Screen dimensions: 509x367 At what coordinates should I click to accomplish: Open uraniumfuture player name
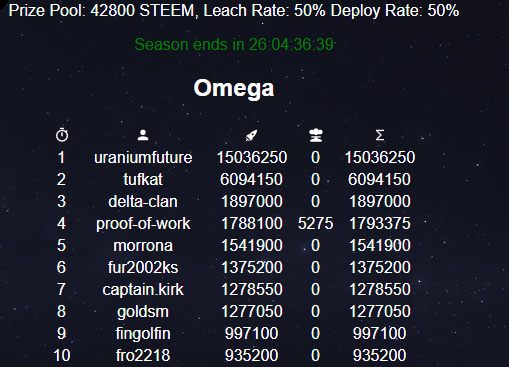pos(143,157)
